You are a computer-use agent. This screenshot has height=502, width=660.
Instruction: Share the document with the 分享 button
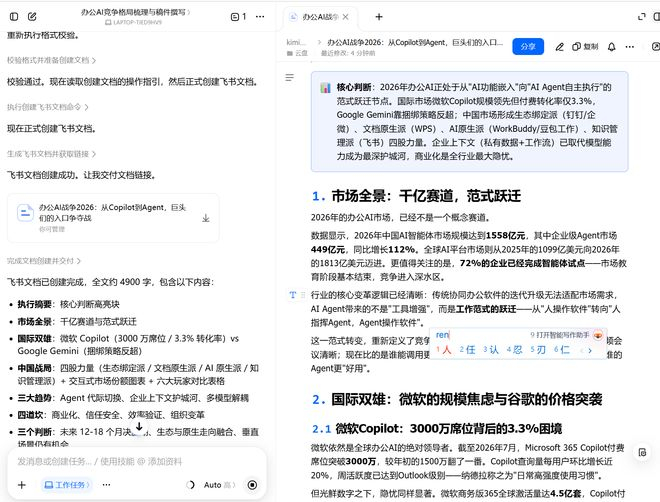[x=528, y=46]
